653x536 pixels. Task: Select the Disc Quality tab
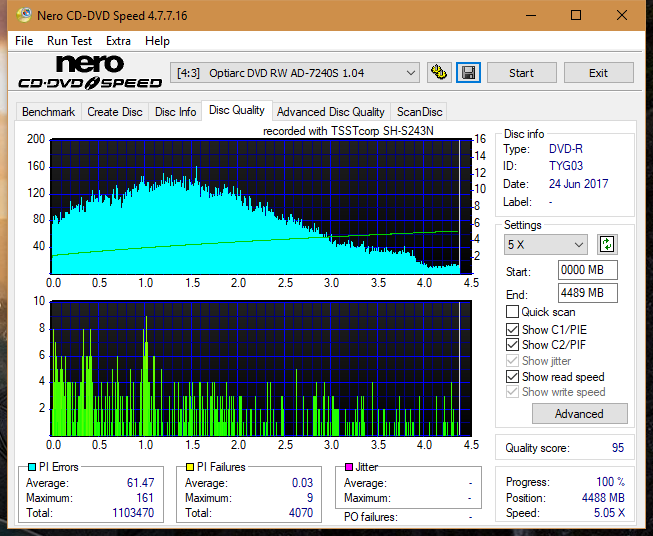[237, 110]
